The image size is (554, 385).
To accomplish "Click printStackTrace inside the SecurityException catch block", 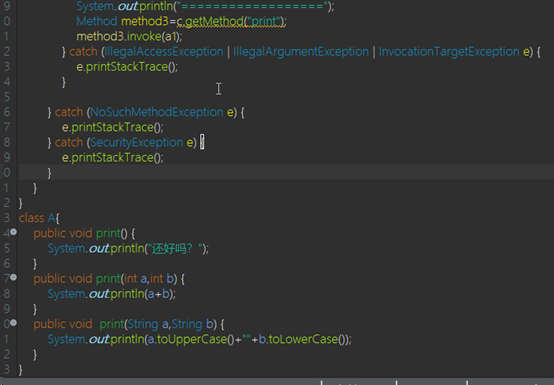I will point(112,158).
